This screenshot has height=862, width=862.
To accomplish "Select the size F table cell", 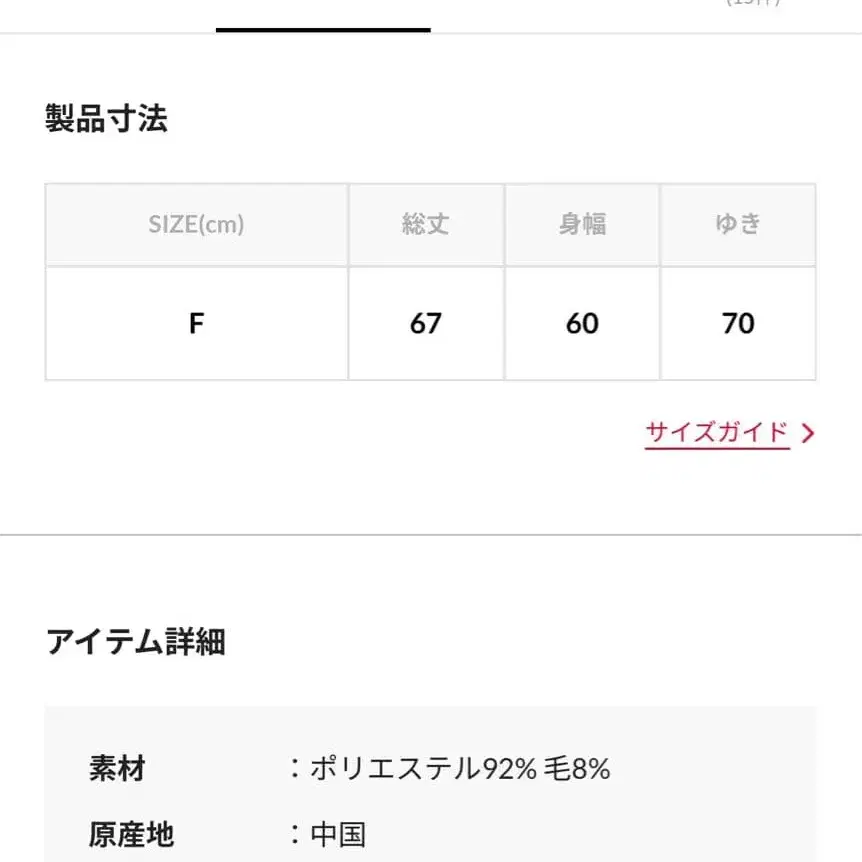I will click(x=196, y=323).
